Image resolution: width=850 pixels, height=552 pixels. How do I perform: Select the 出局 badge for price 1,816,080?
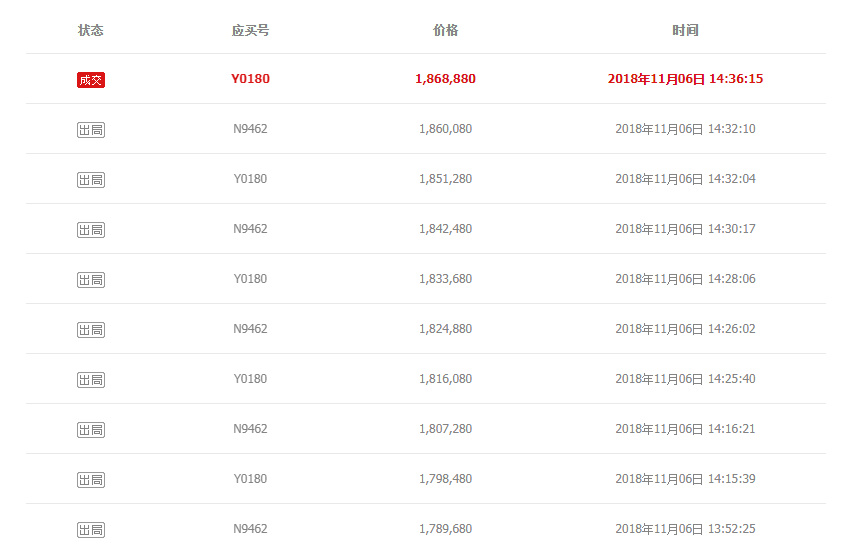[91, 380]
